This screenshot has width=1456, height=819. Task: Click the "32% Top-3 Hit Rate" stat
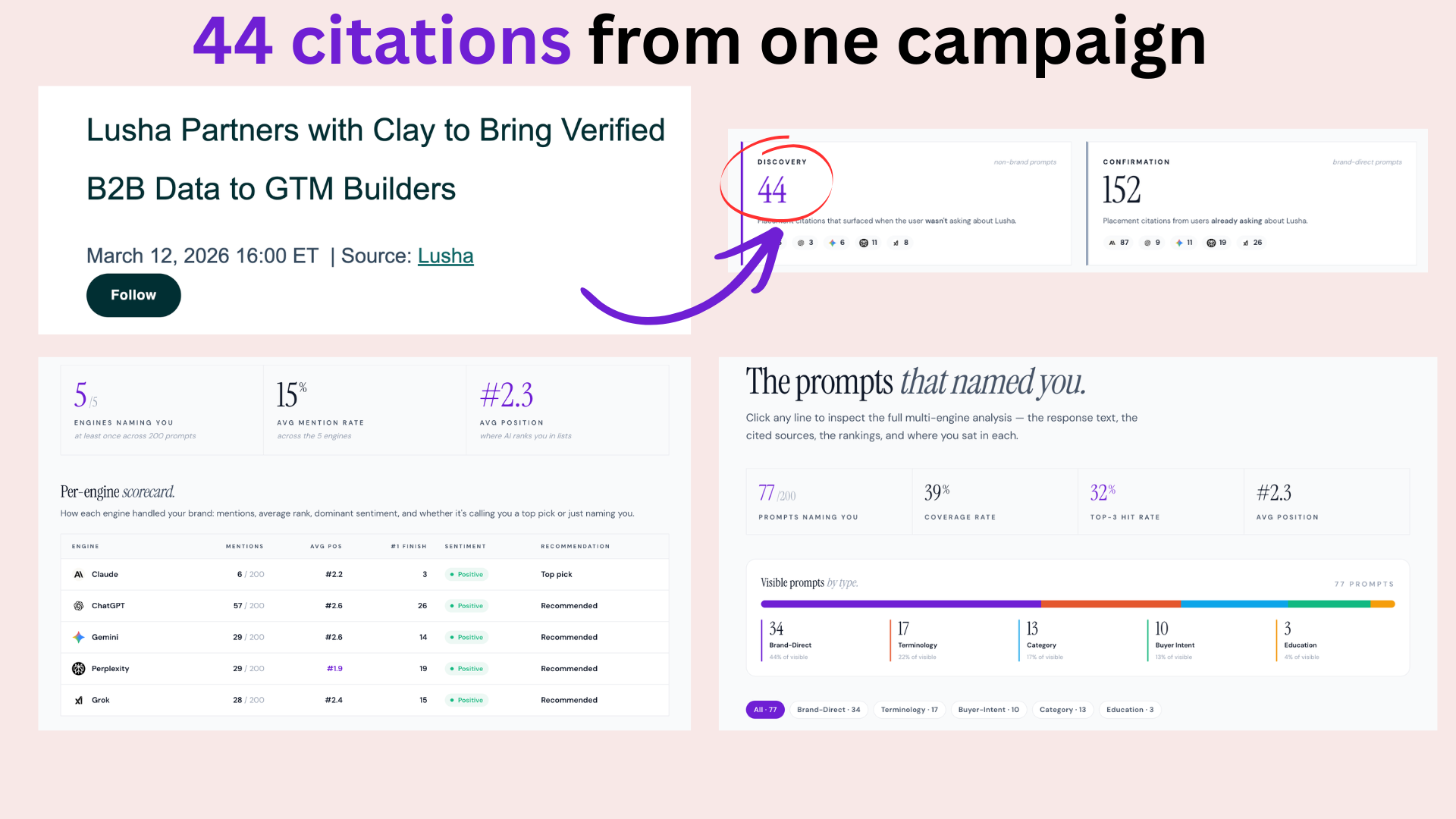1160,502
